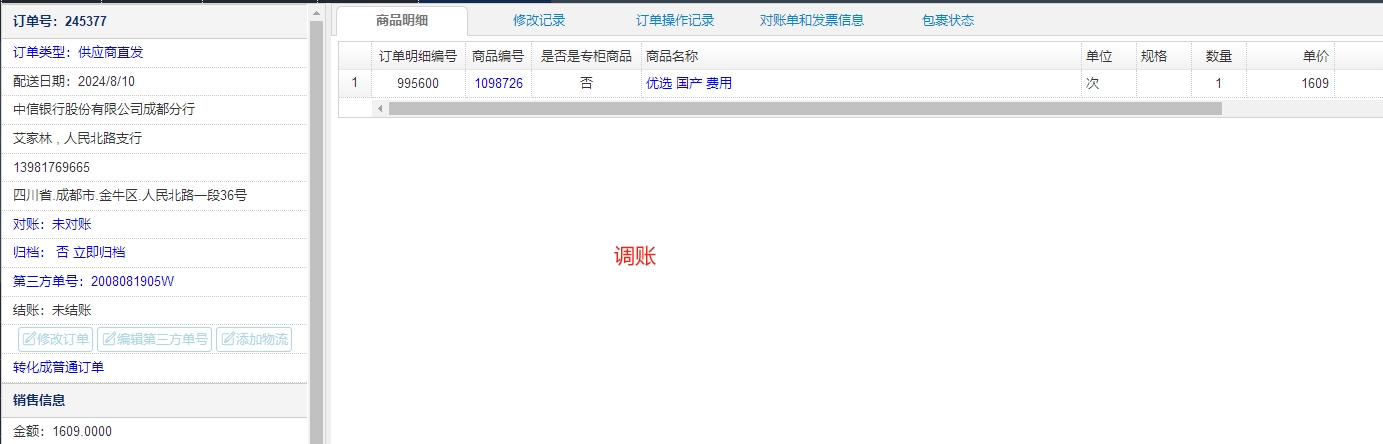Click the 否 cell in 专柜商品 column
Image resolution: width=1383 pixels, height=444 pixels.
[586, 84]
